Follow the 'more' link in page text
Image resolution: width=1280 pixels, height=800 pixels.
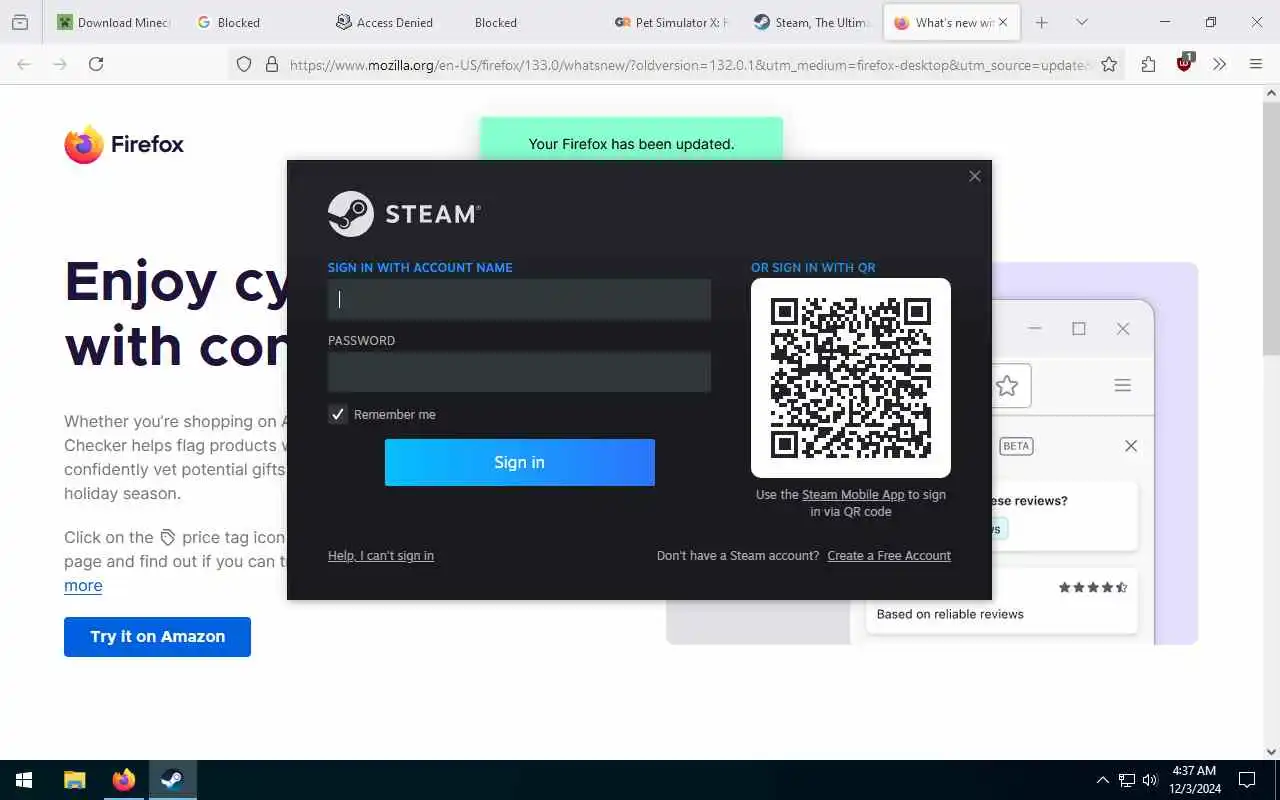coord(83,586)
